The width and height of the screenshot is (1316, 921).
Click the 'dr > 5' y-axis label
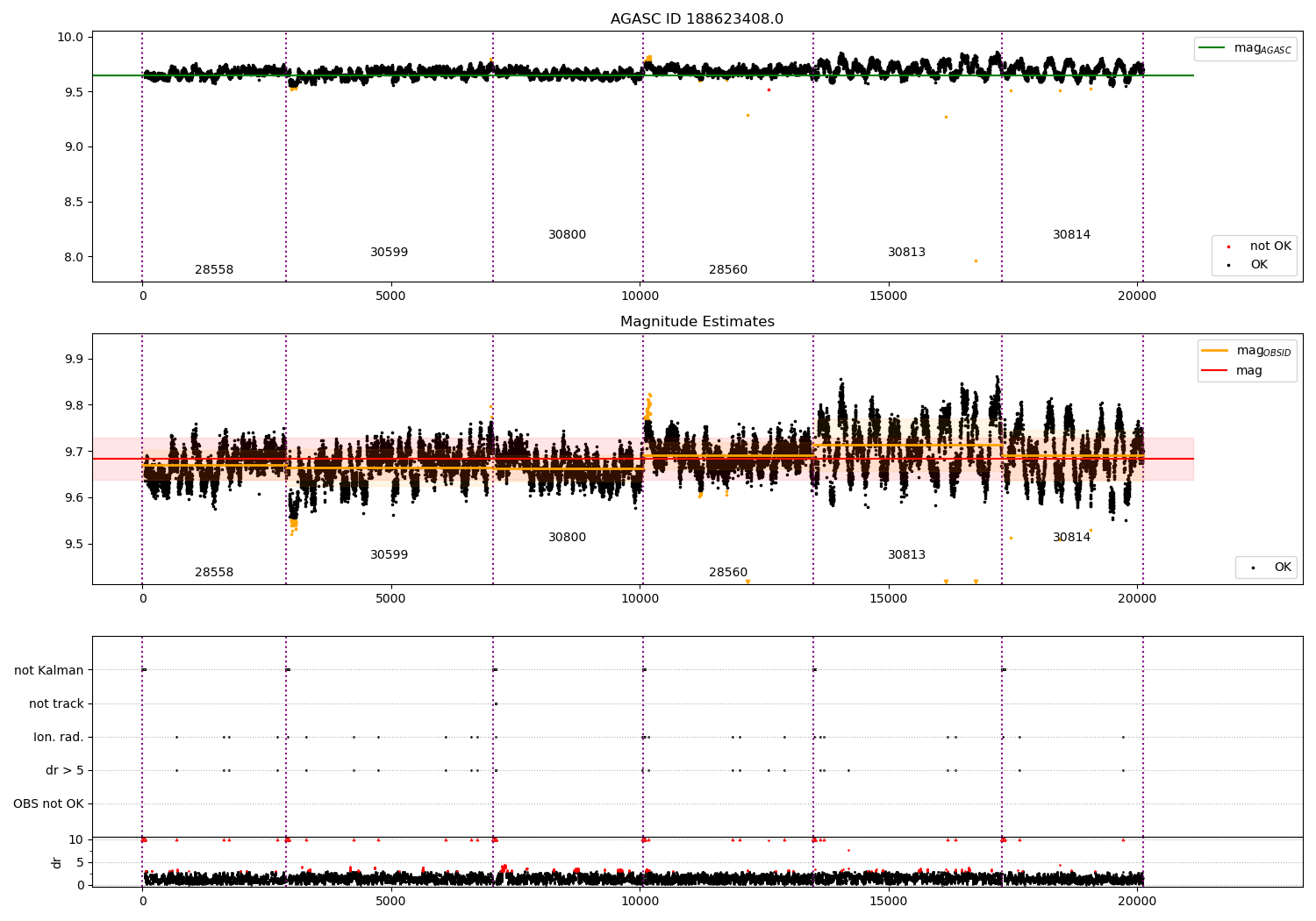65,770
